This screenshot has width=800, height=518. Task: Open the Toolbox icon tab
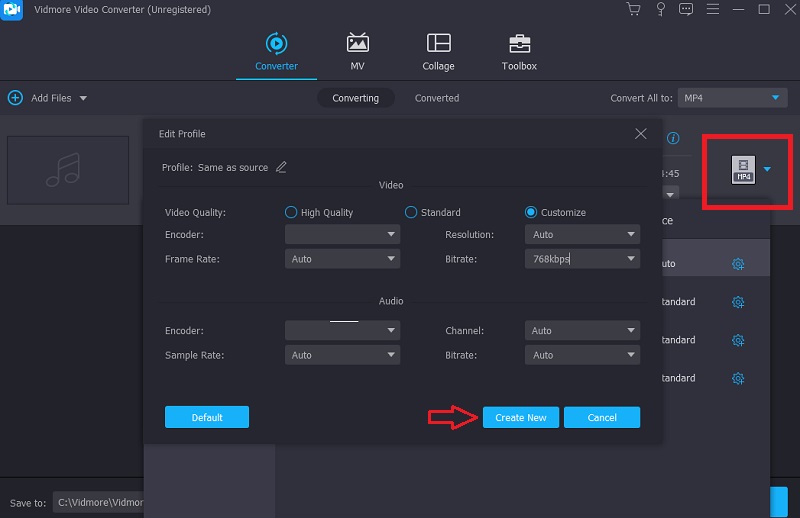pyautogui.click(x=519, y=52)
